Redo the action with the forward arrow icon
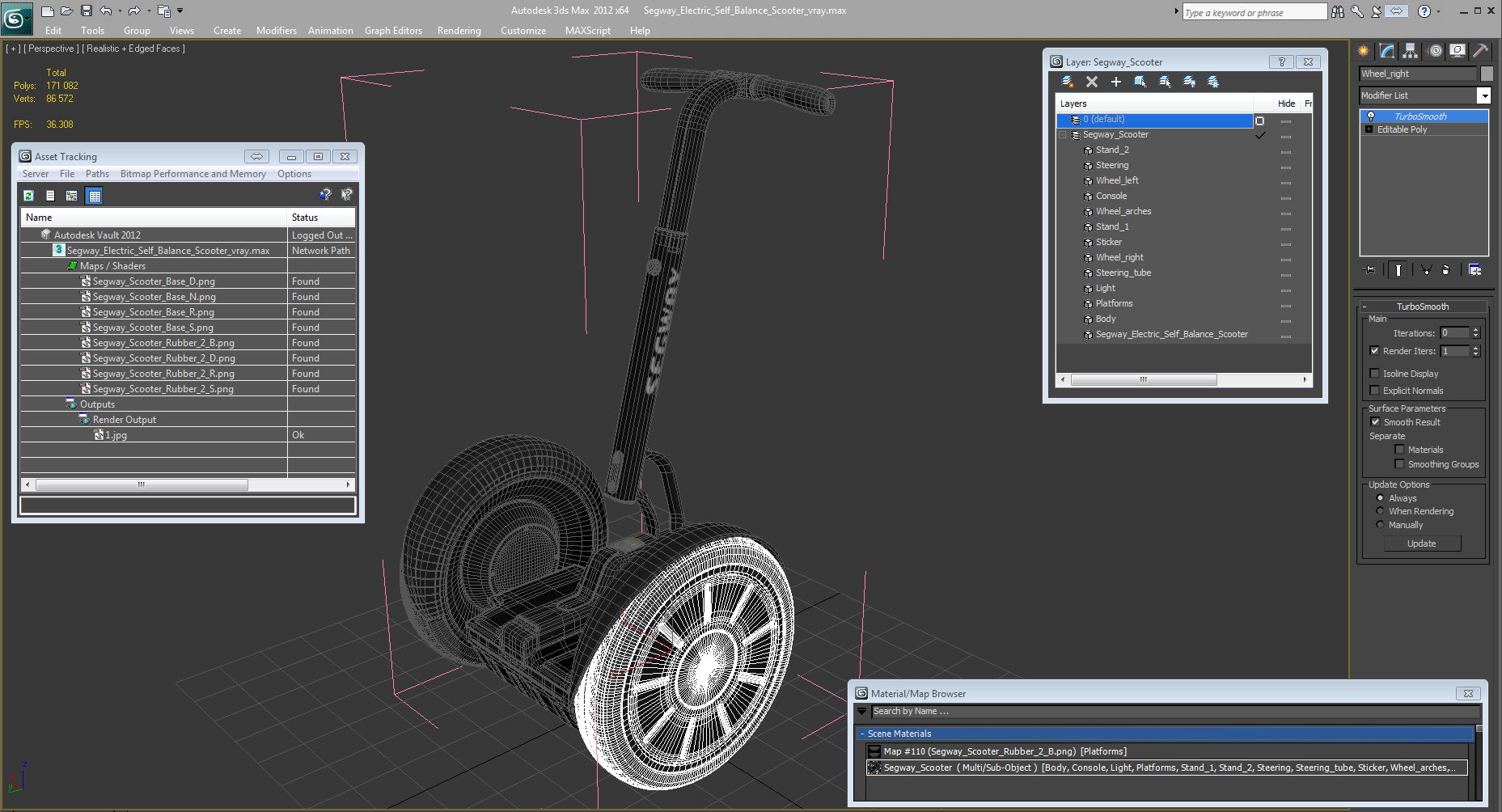Image resolution: width=1502 pixels, height=812 pixels. click(134, 11)
